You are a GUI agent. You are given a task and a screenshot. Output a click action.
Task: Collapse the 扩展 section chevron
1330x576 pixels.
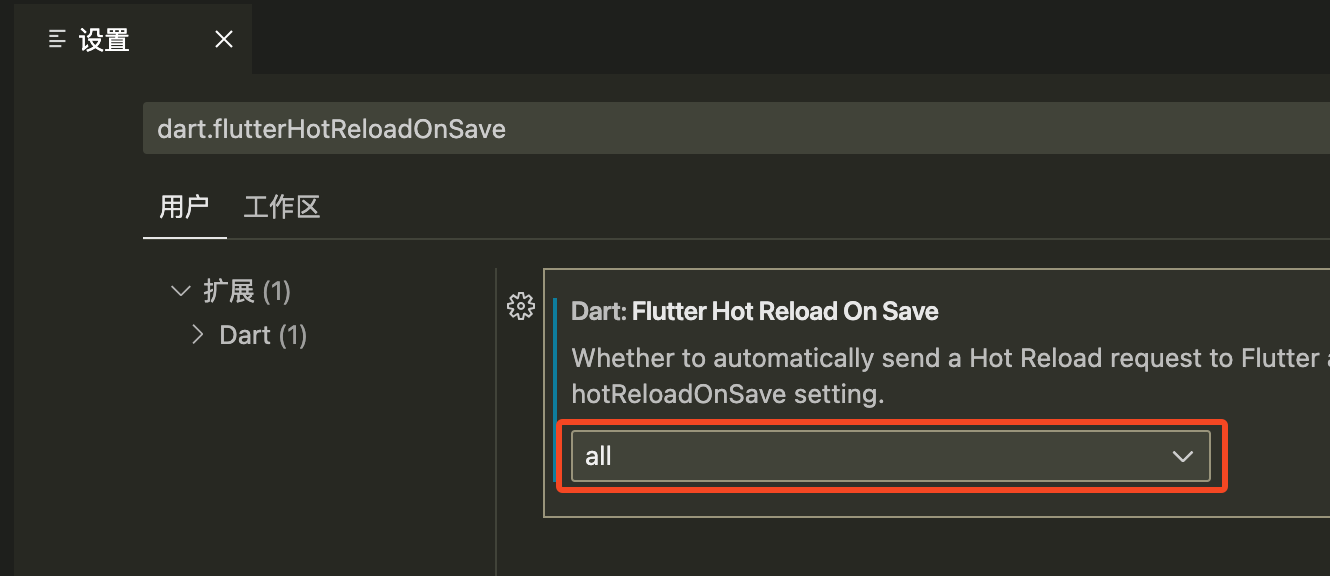click(x=181, y=291)
